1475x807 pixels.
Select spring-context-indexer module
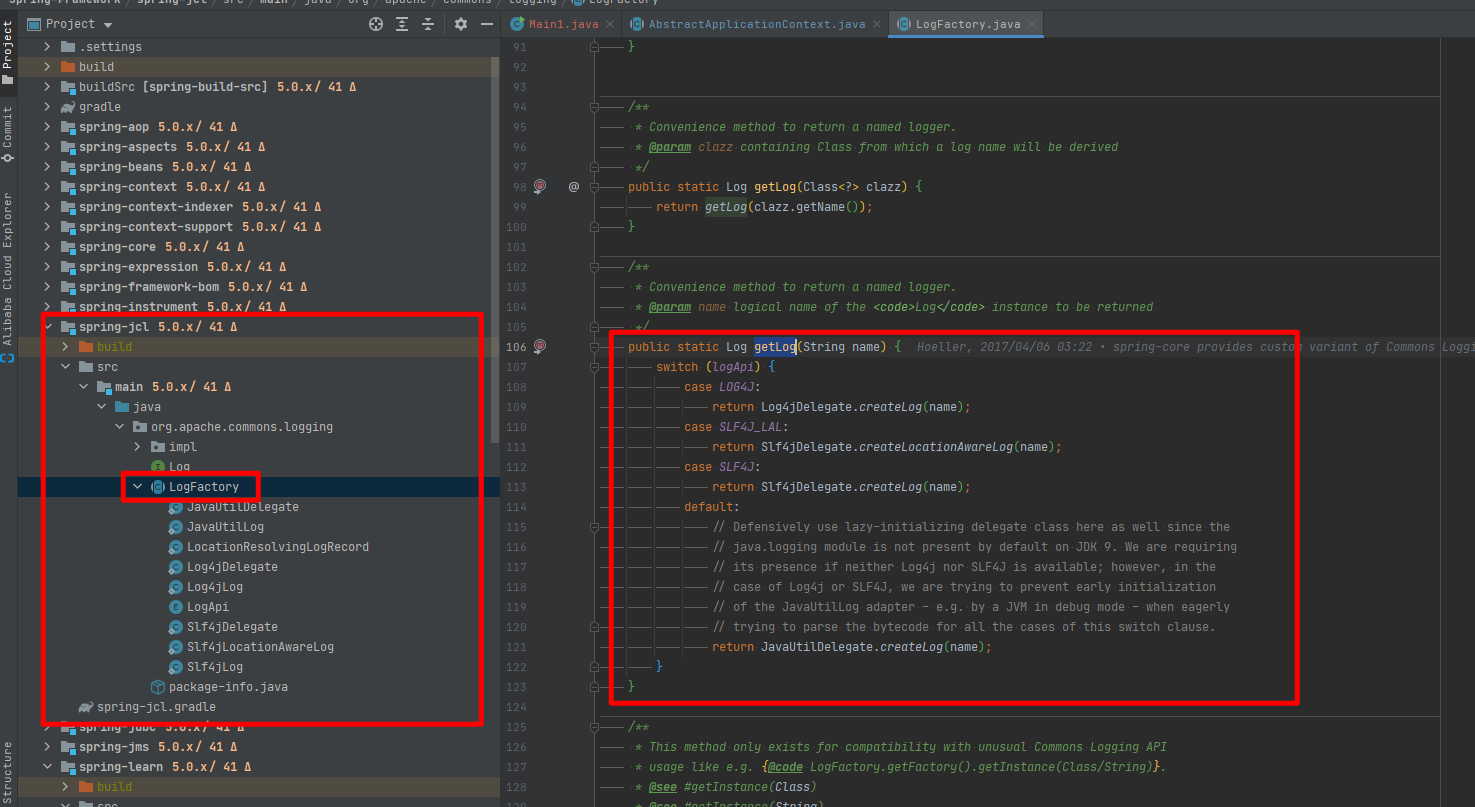tap(156, 207)
